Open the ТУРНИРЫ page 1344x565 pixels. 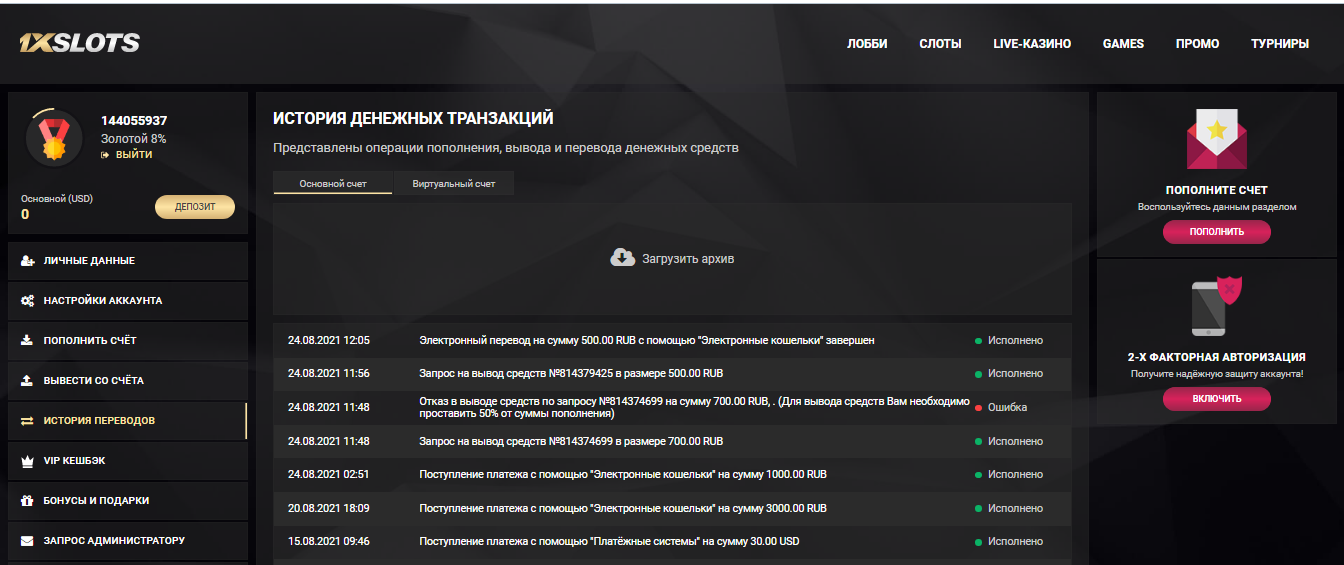tap(1280, 44)
